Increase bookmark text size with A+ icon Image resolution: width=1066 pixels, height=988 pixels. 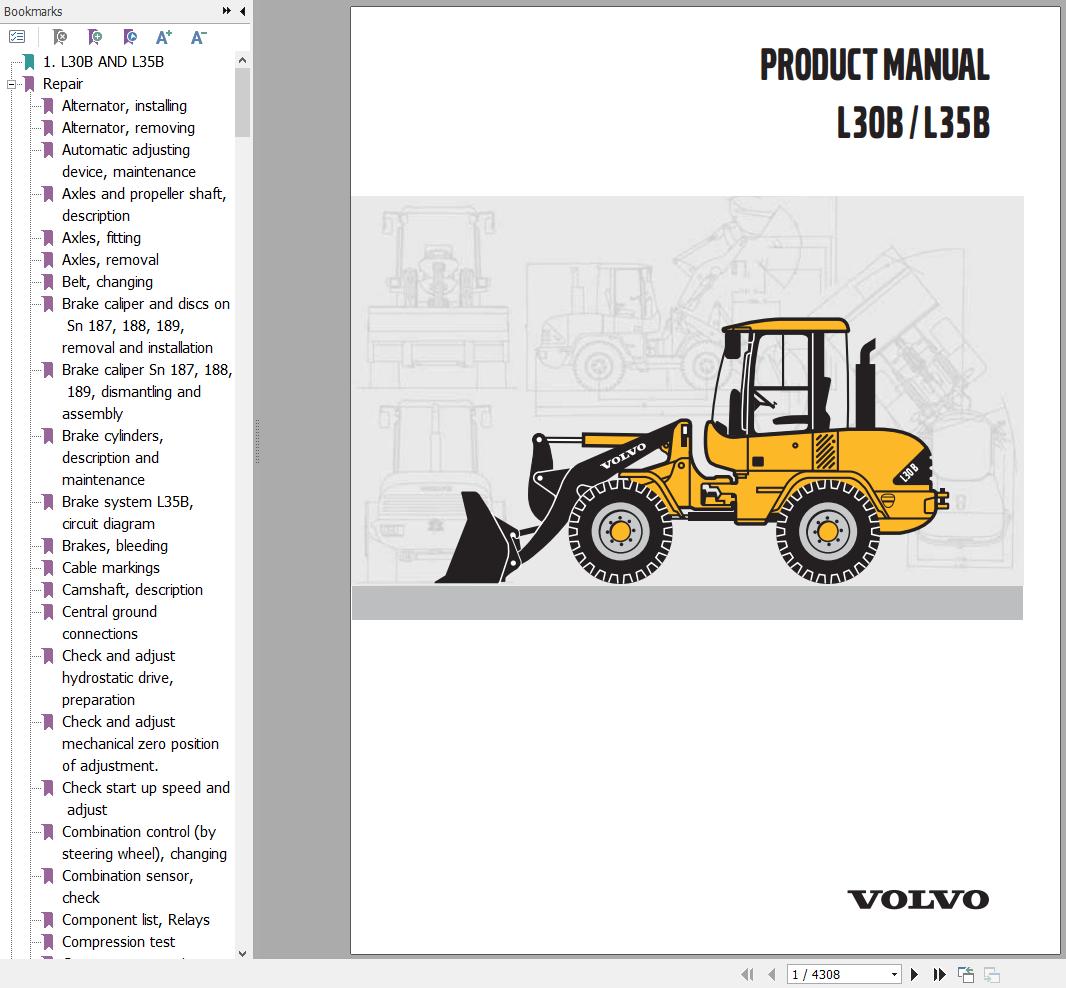tap(163, 36)
